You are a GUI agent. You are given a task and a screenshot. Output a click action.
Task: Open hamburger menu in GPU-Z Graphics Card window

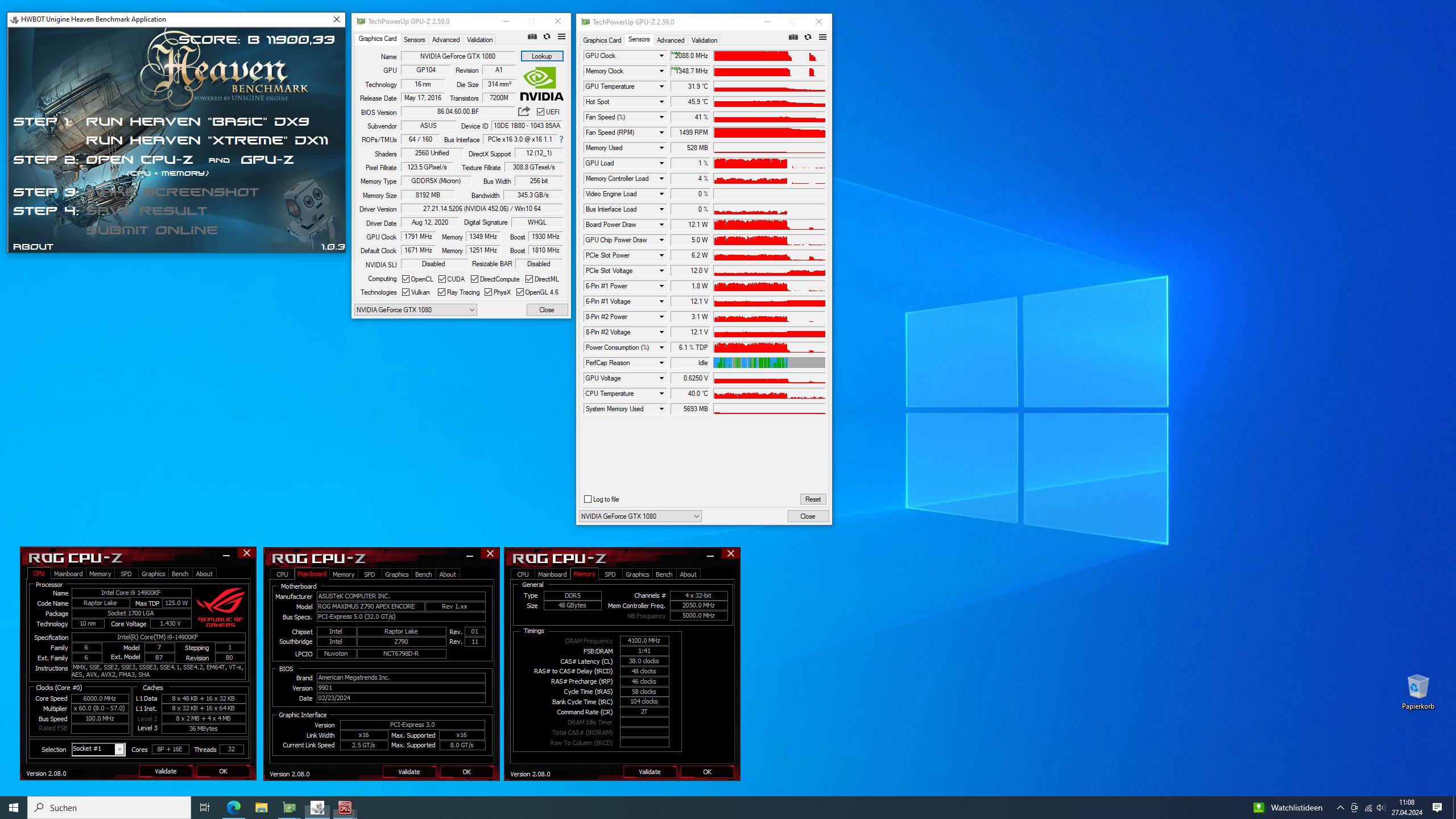pyautogui.click(x=561, y=37)
